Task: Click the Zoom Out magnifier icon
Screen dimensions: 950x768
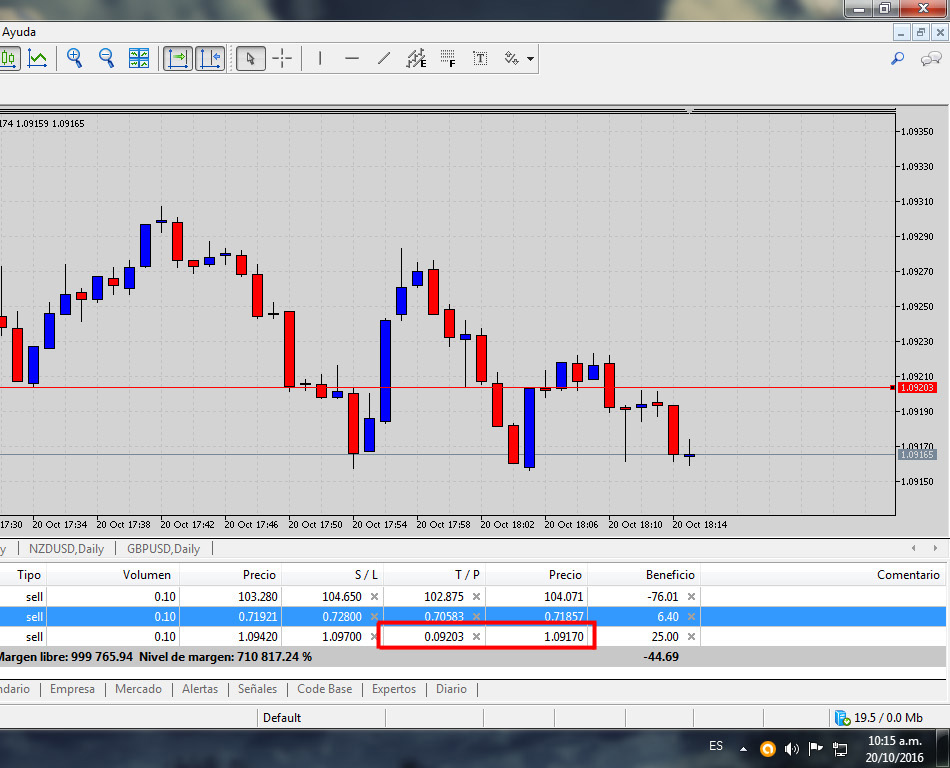Action: coord(106,58)
